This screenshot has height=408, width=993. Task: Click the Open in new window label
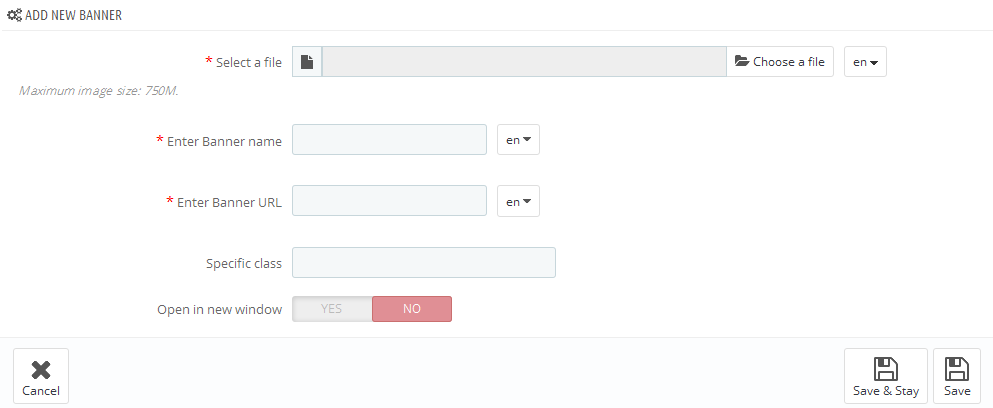click(x=219, y=310)
